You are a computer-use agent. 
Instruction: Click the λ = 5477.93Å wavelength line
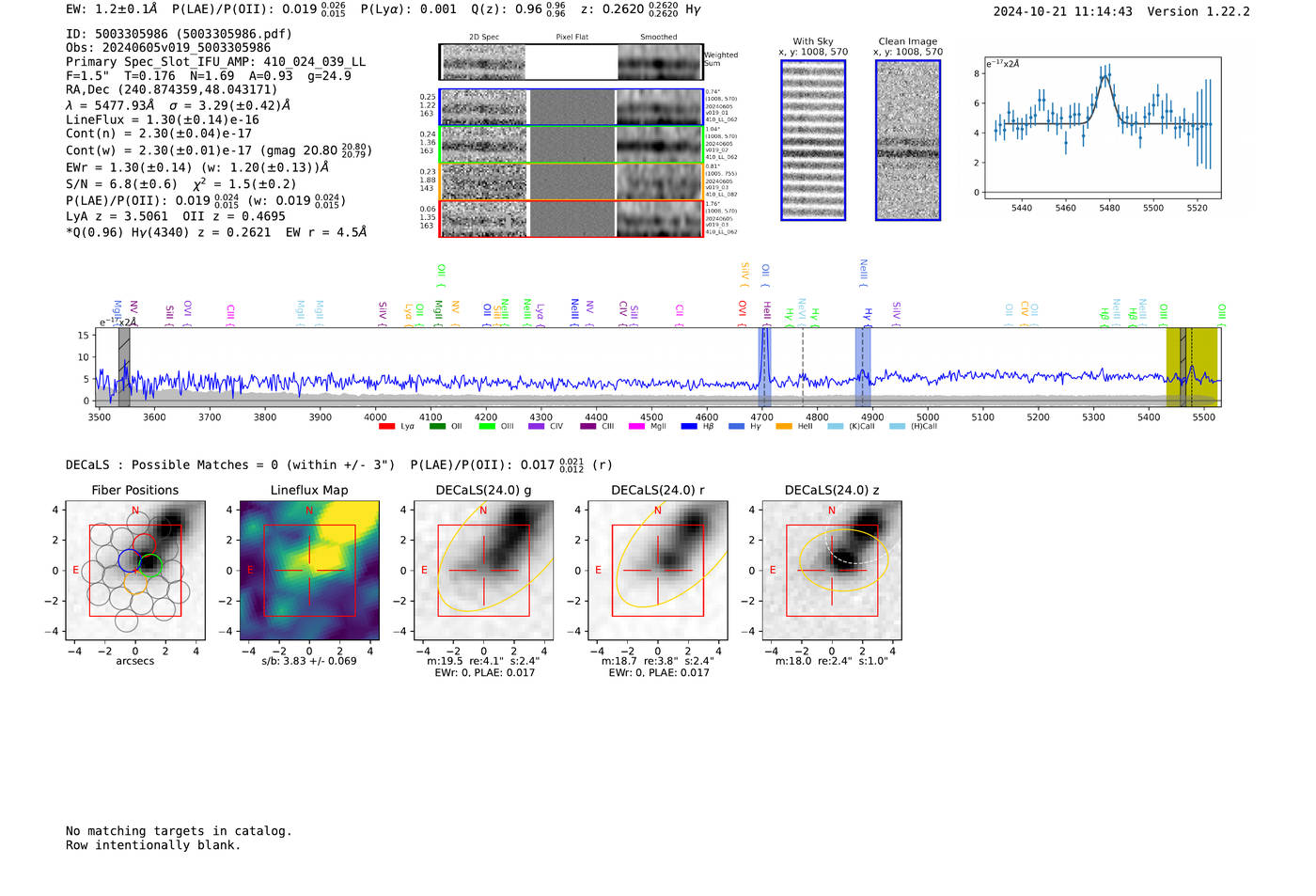click(179, 105)
